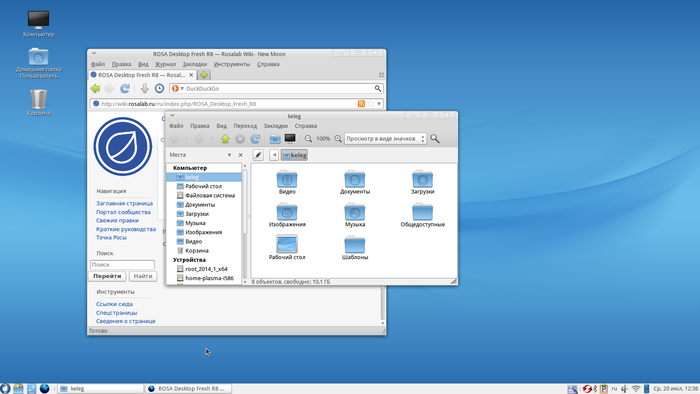Toggle the bookmark star in address bar
The width and height of the screenshot is (700, 394).
(371, 104)
